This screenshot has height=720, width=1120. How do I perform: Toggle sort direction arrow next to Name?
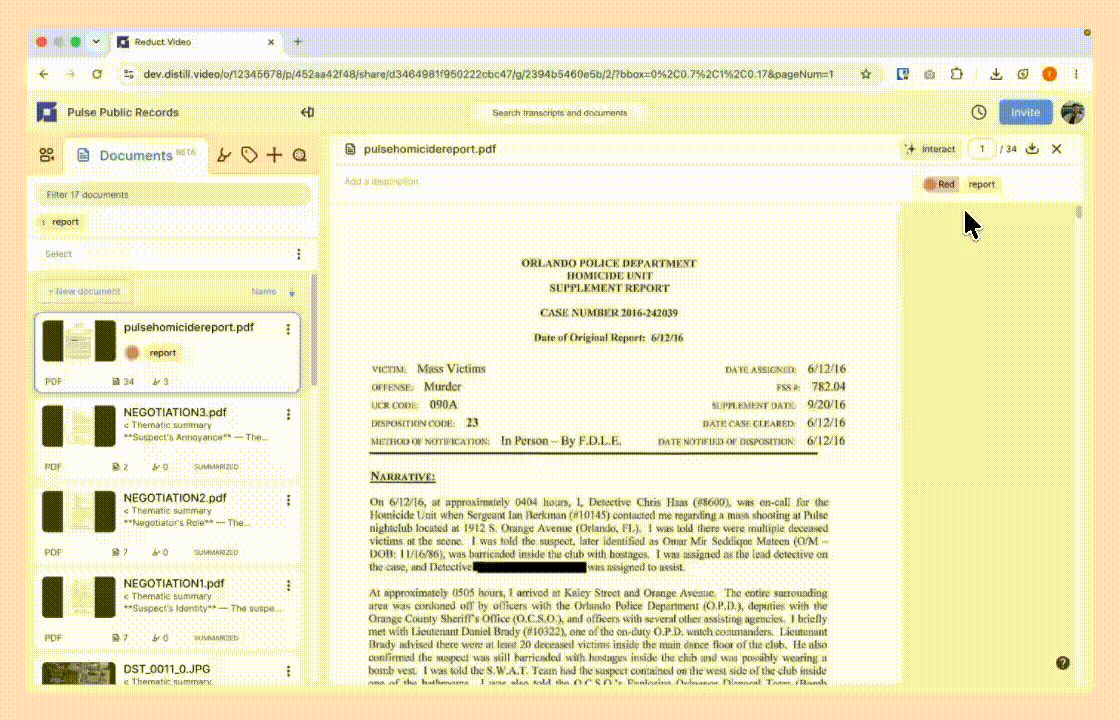click(x=291, y=293)
